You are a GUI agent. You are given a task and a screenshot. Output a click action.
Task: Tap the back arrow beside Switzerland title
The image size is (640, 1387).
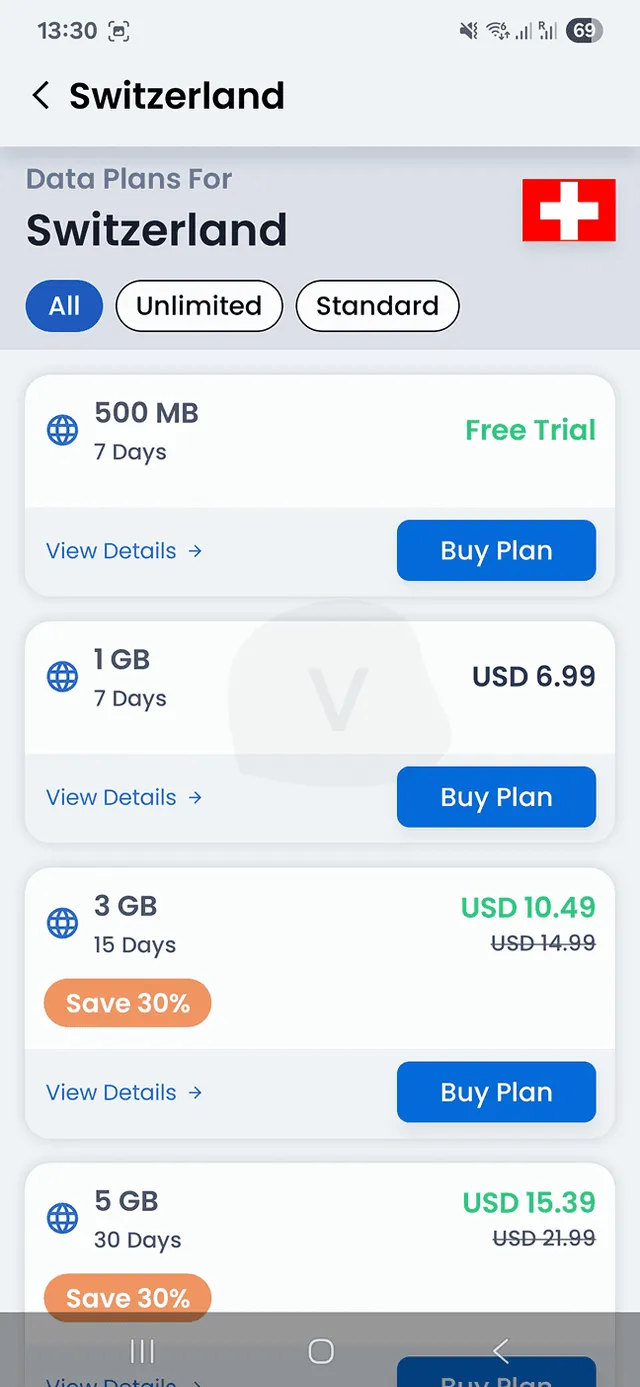[40, 96]
